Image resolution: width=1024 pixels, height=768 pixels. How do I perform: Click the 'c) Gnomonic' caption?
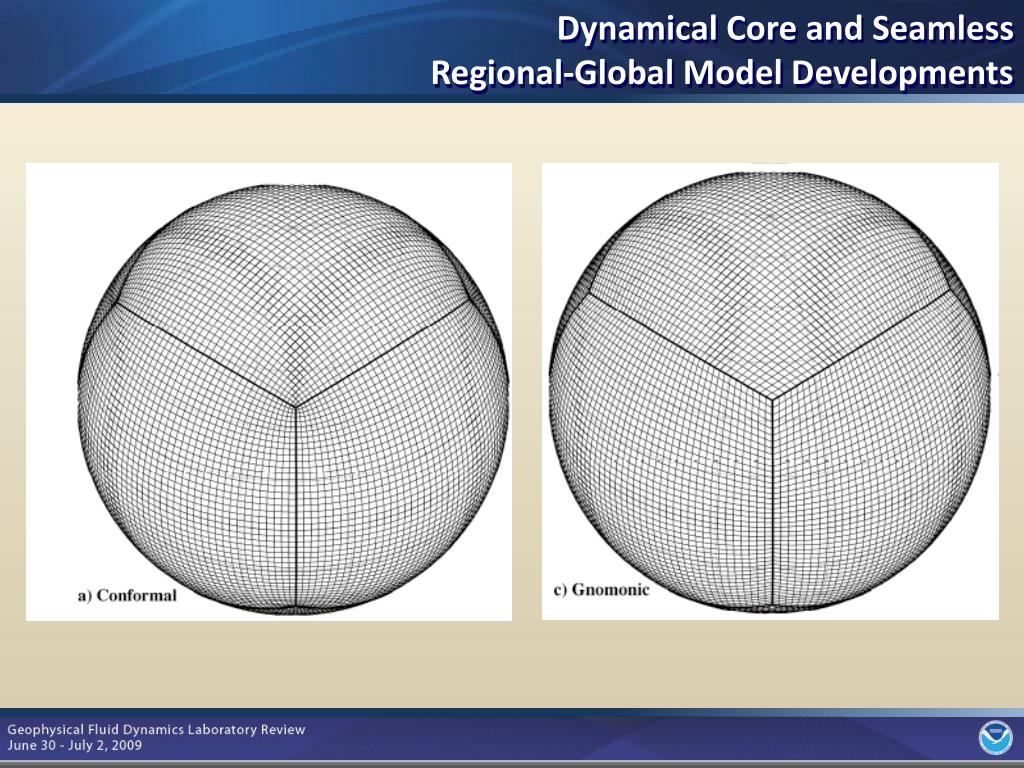click(601, 590)
